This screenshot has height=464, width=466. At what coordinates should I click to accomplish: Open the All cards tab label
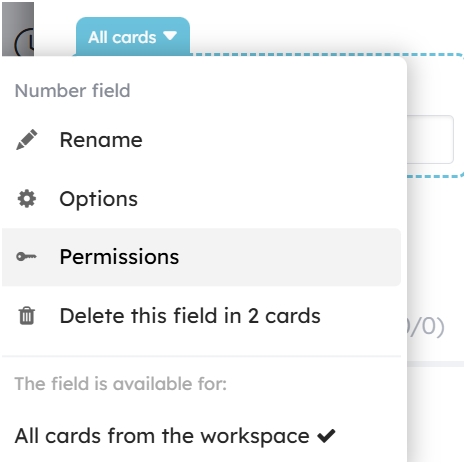[122, 37]
